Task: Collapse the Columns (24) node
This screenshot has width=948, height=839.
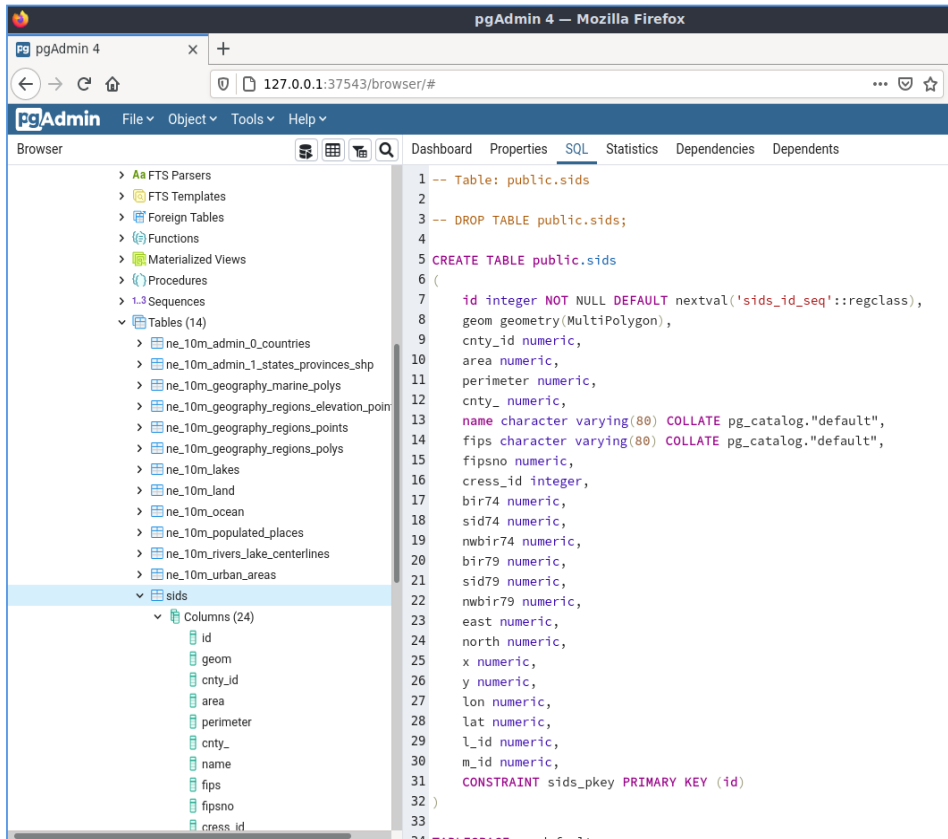Action: tap(158, 617)
